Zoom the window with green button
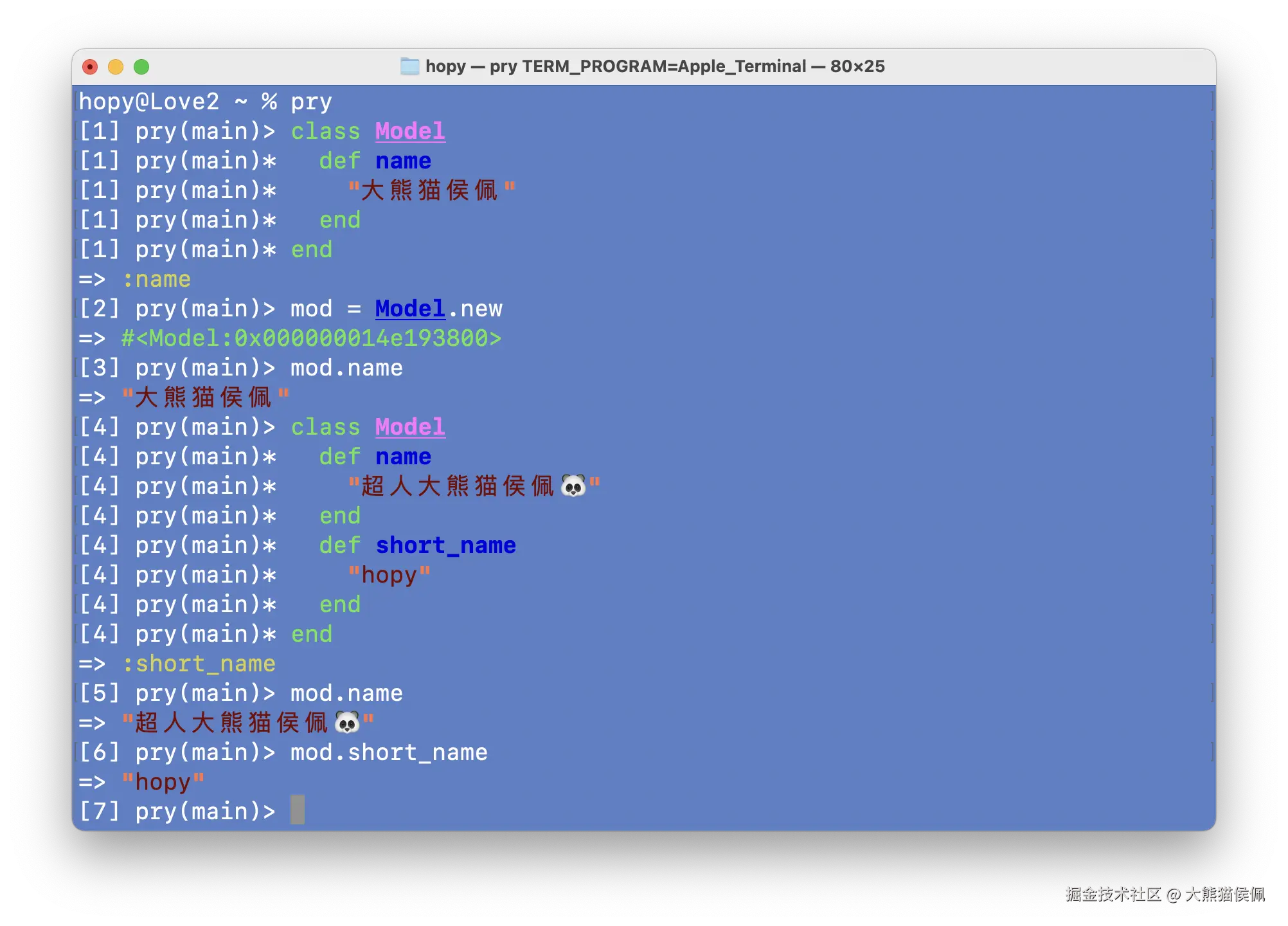 pyautogui.click(x=141, y=67)
